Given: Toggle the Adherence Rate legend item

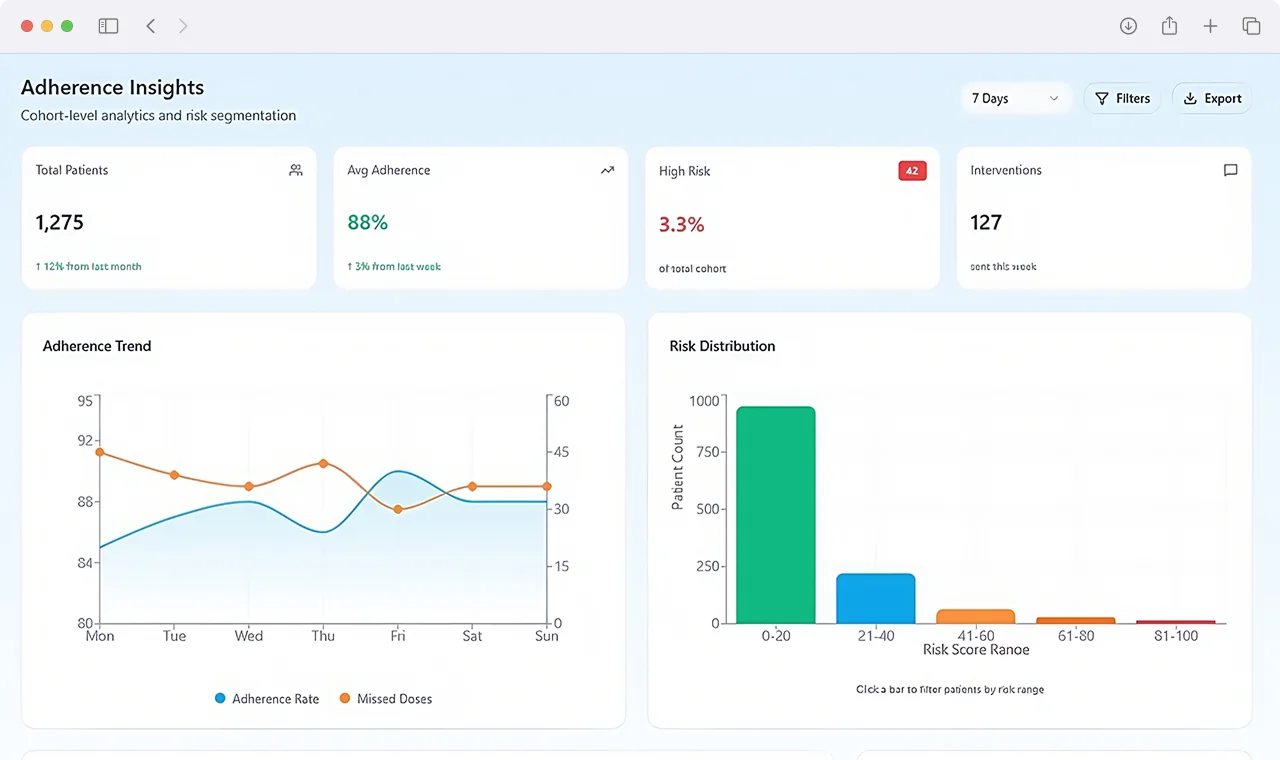Looking at the screenshot, I should [x=267, y=699].
